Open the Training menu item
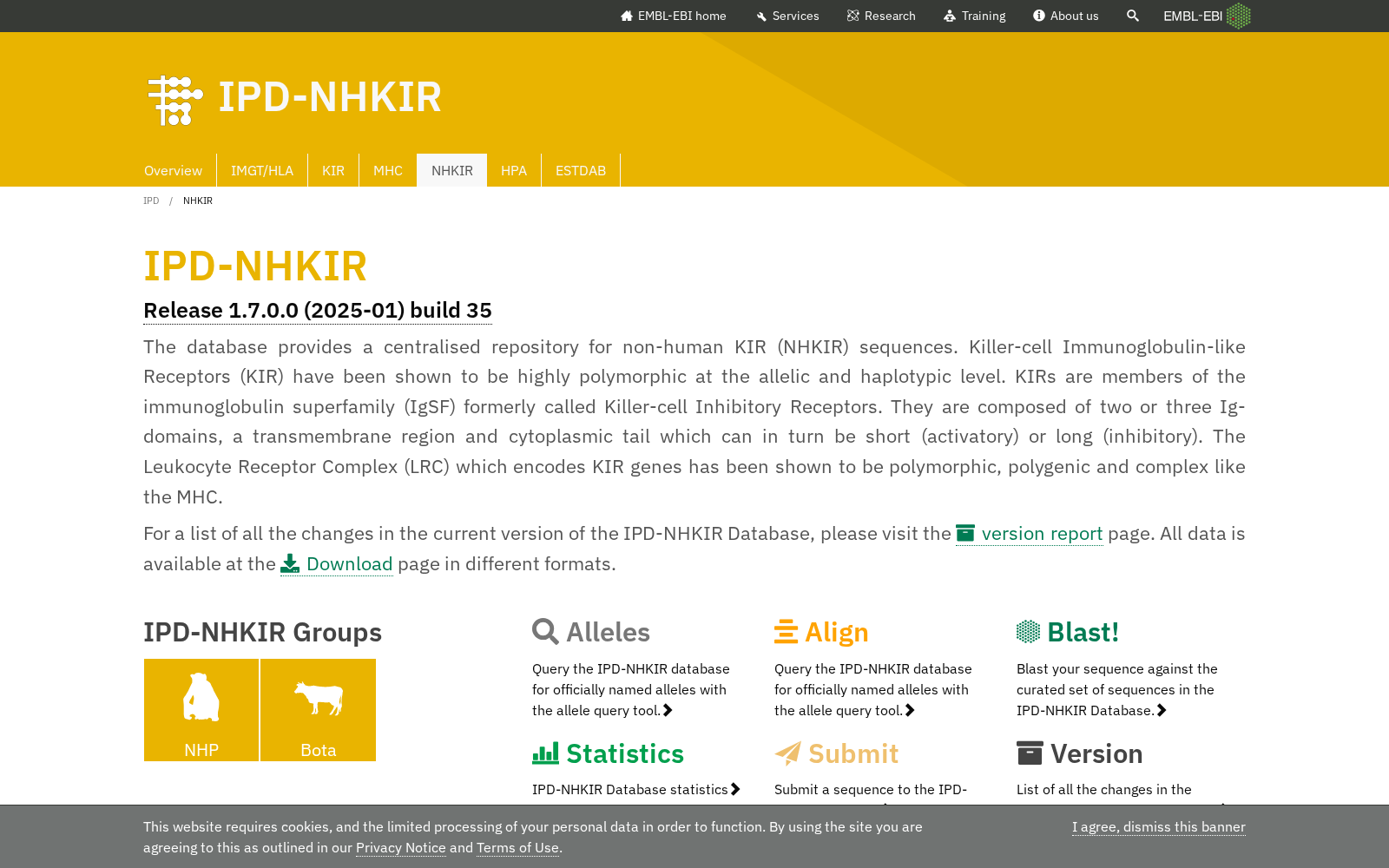This screenshot has height=868, width=1389. pos(974,16)
